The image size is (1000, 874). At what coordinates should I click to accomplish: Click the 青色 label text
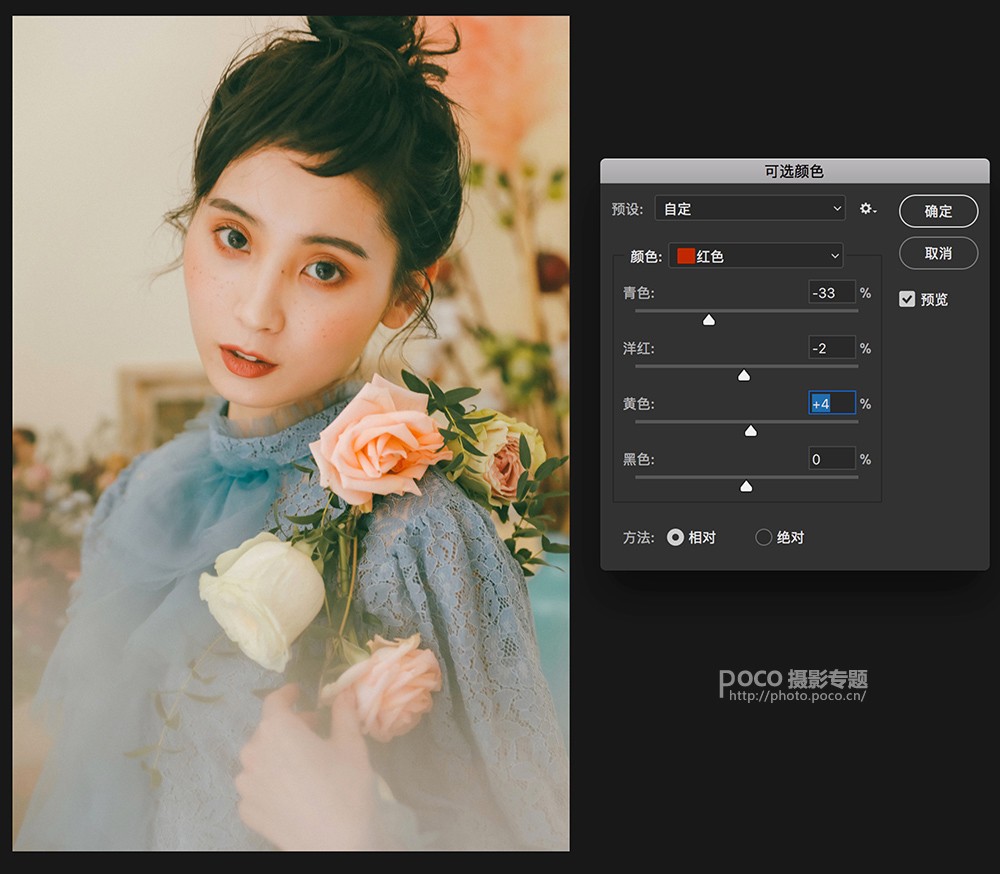638,293
